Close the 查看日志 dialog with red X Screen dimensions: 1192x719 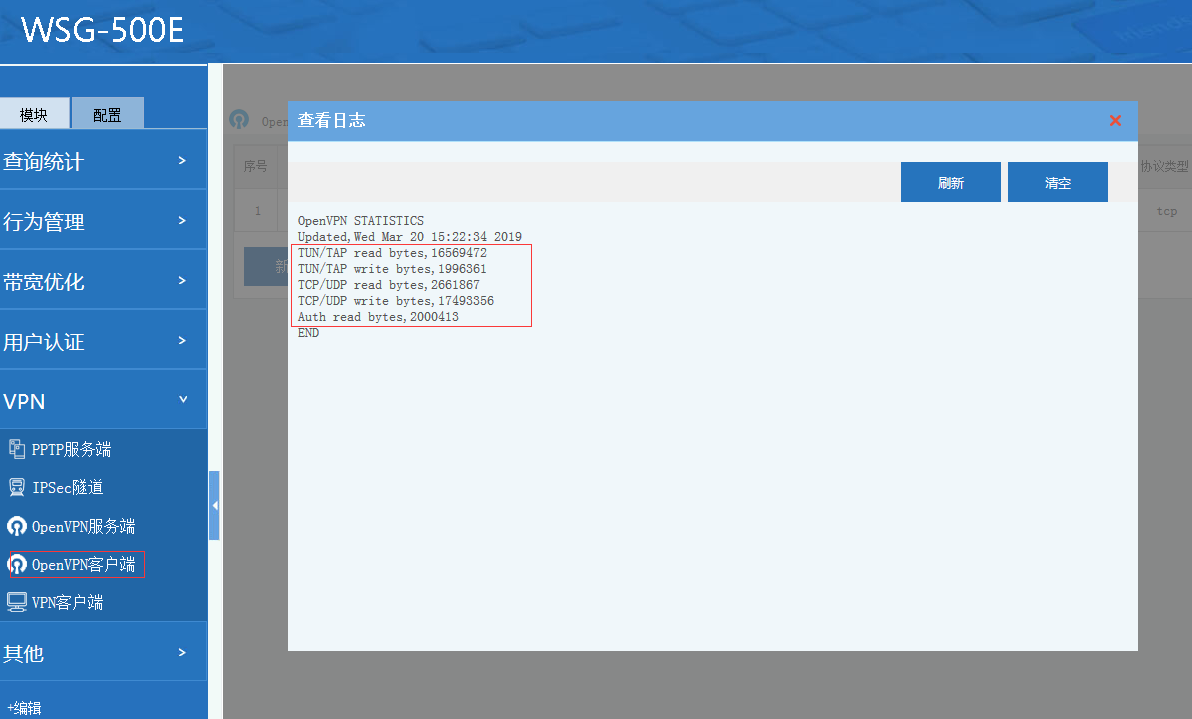[x=1115, y=121]
